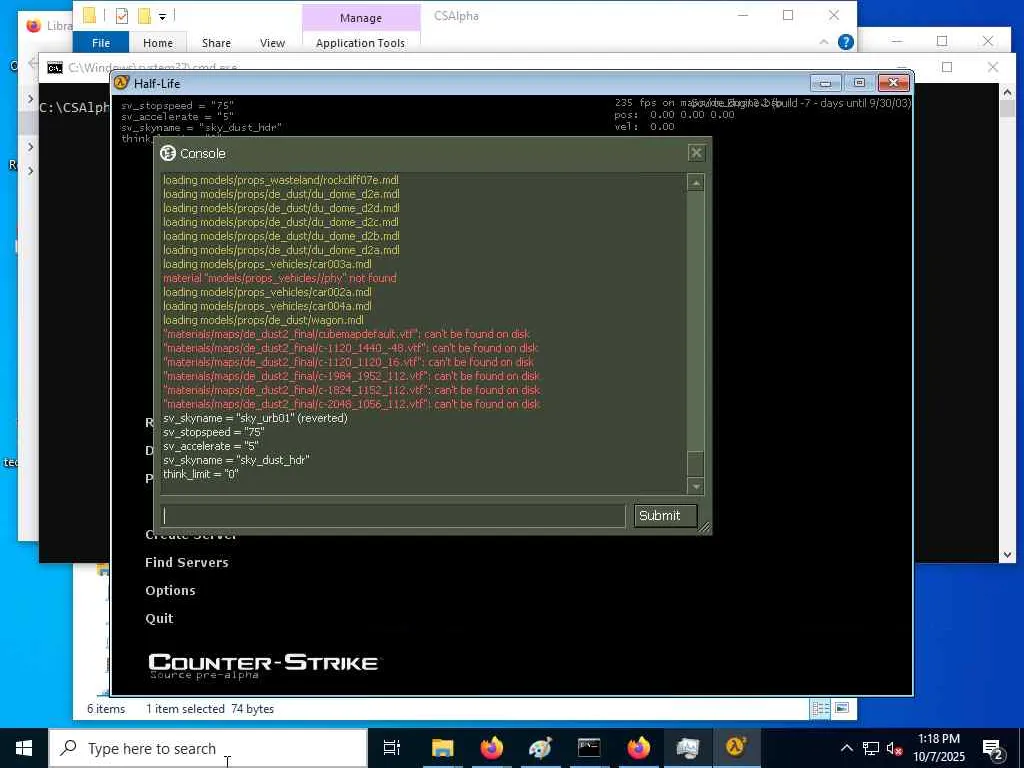The width and height of the screenshot is (1024, 768).
Task: Click the Console scrollbar thumb
Action: tap(696, 464)
